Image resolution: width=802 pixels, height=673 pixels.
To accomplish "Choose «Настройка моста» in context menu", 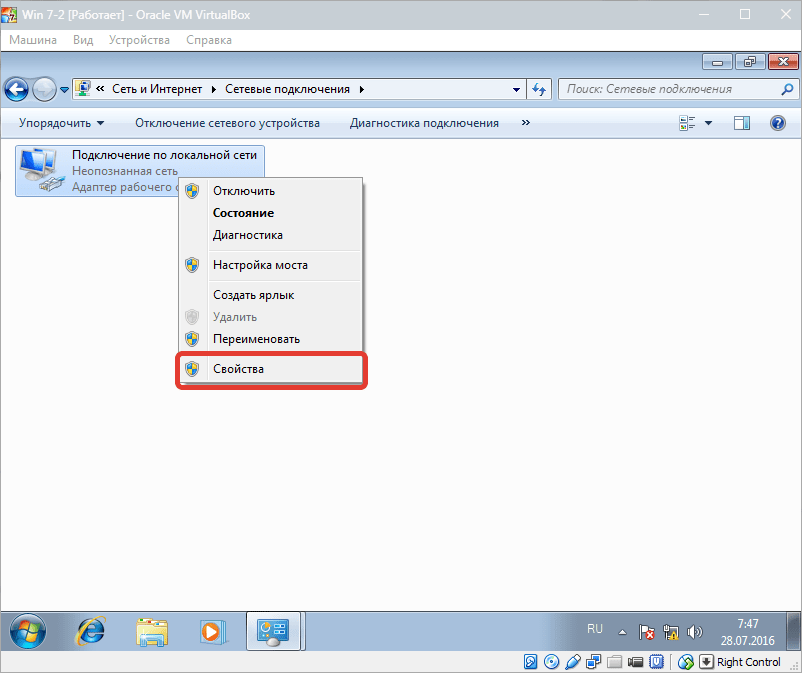I will [270, 265].
